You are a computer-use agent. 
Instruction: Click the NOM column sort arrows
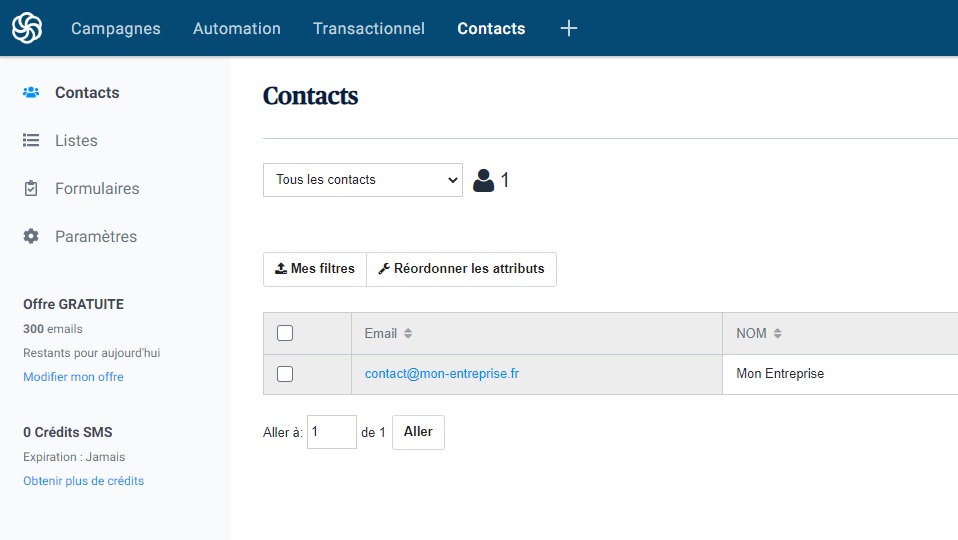click(x=778, y=334)
